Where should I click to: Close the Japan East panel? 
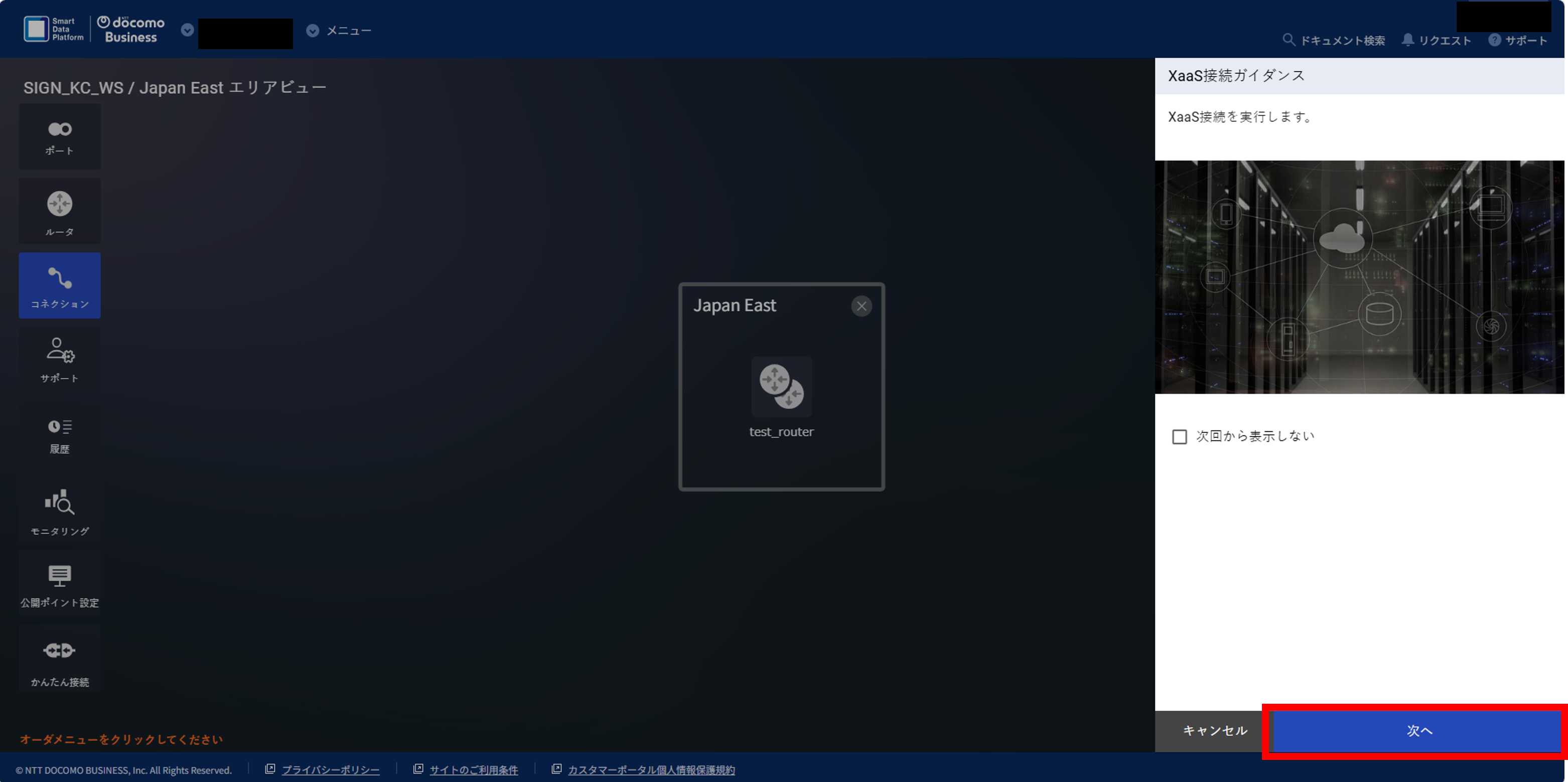862,306
